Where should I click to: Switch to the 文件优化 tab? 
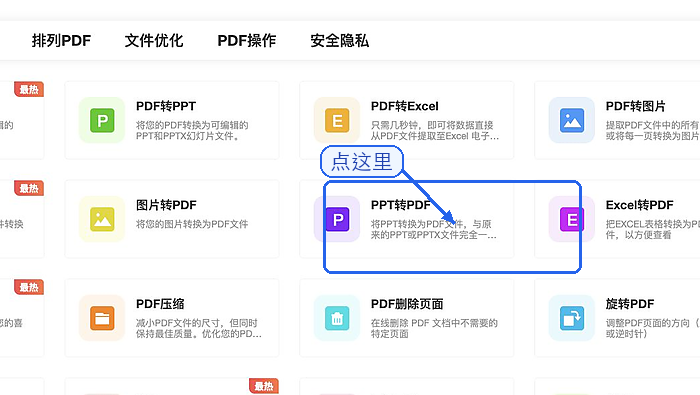pos(154,41)
